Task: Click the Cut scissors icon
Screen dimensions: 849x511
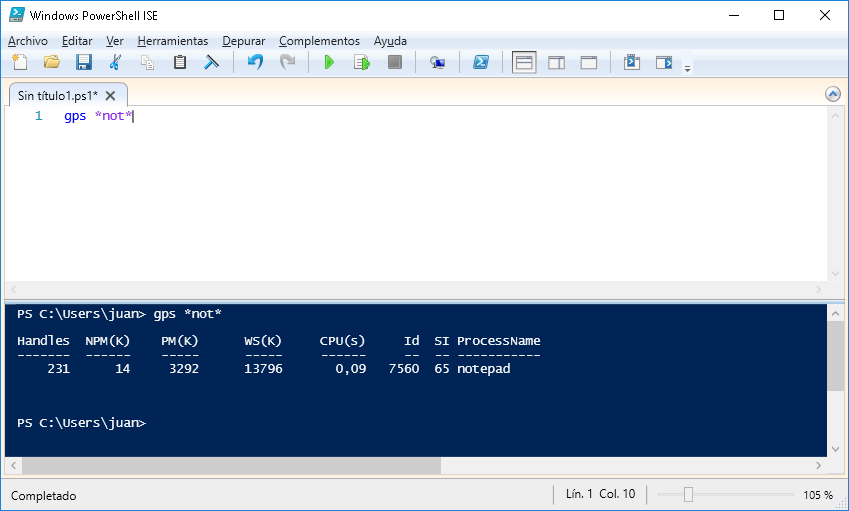Action: (x=116, y=62)
